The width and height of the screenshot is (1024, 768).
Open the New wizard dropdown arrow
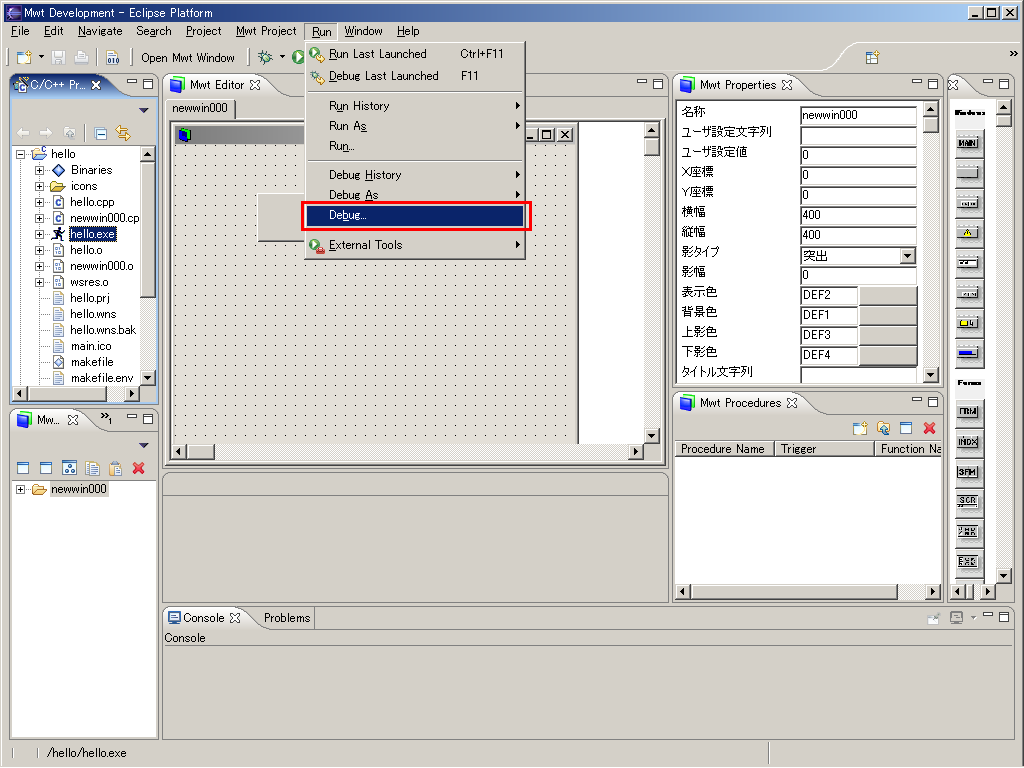tap(41, 57)
